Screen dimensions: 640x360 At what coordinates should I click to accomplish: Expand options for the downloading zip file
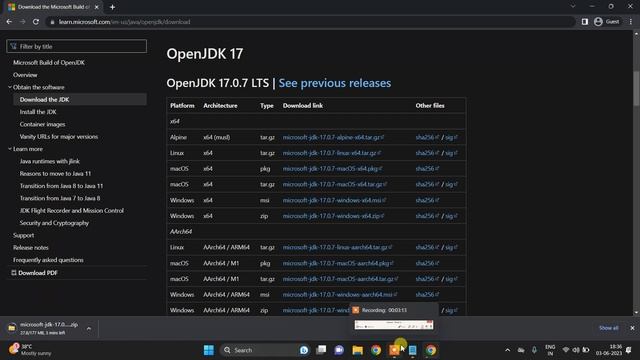coord(89,328)
